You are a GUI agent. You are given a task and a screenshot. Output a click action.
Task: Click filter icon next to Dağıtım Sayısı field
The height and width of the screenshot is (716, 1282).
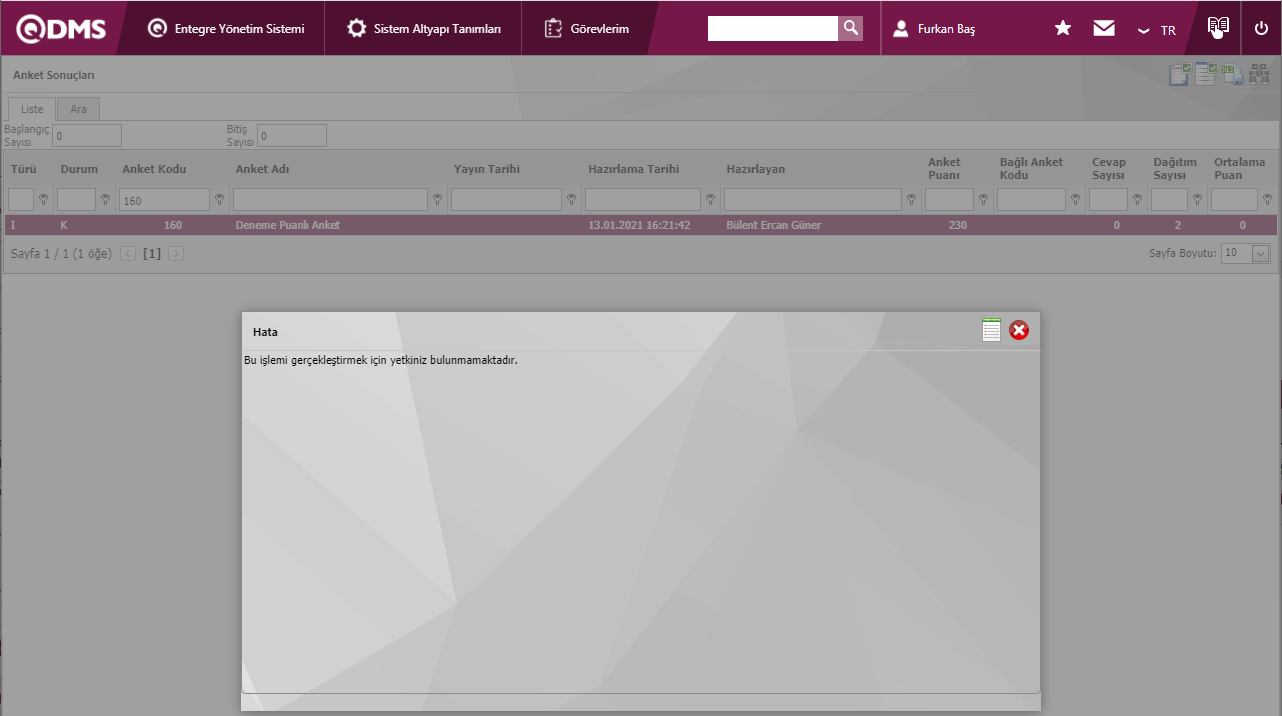coord(1197,200)
